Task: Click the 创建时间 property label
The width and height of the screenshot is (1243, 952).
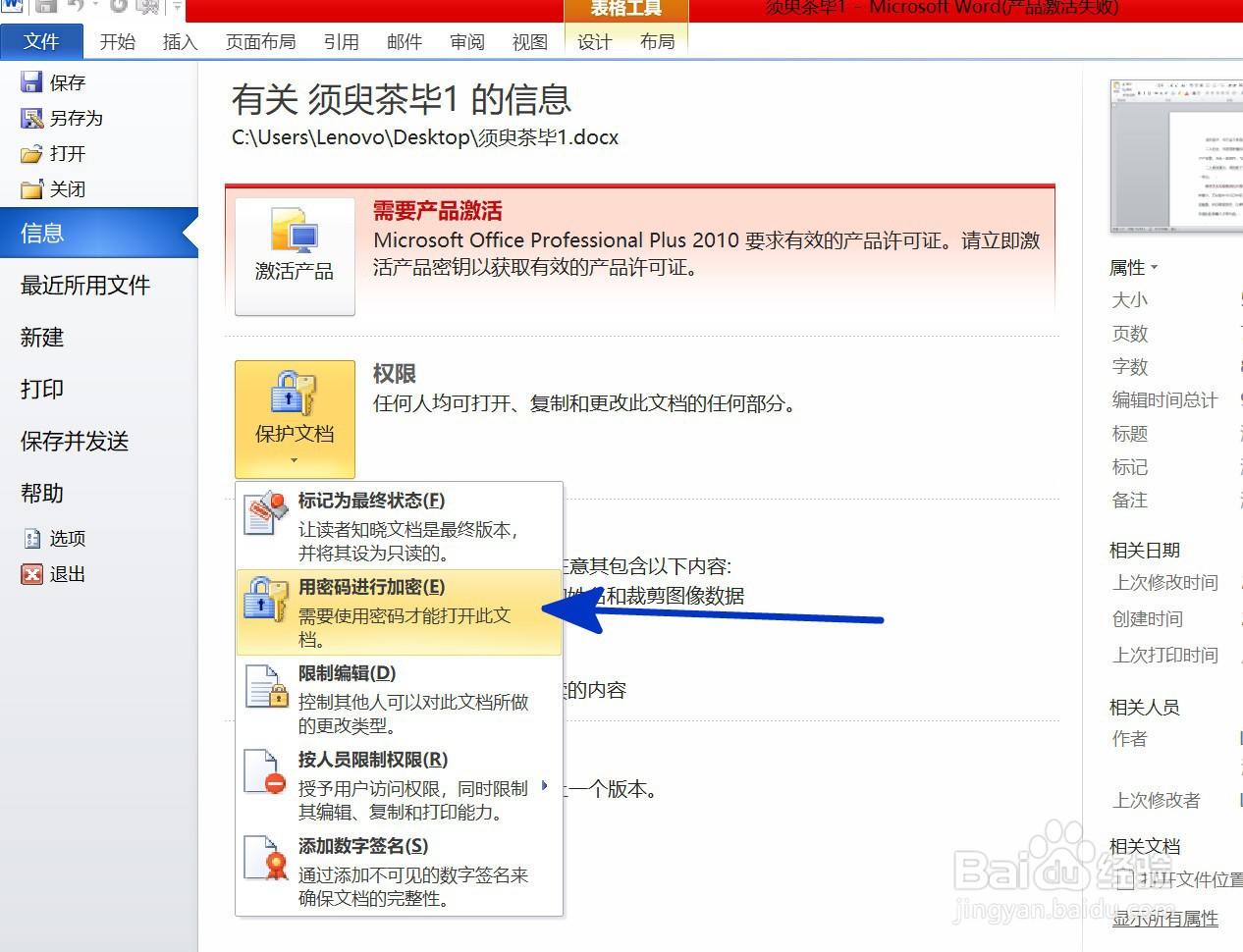Action: 1148,619
